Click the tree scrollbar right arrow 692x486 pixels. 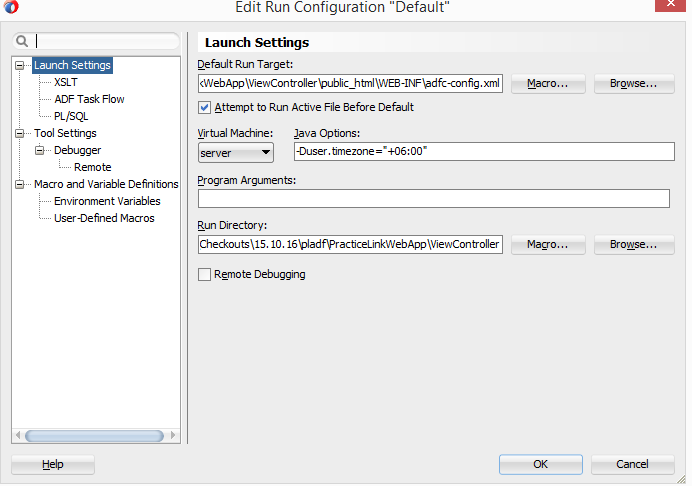(x=173, y=436)
